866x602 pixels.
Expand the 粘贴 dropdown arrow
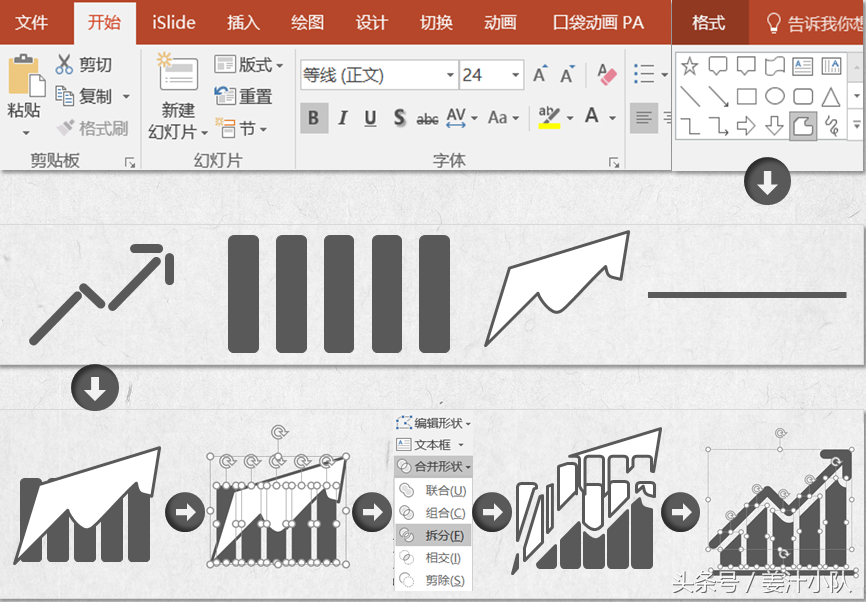(26, 133)
